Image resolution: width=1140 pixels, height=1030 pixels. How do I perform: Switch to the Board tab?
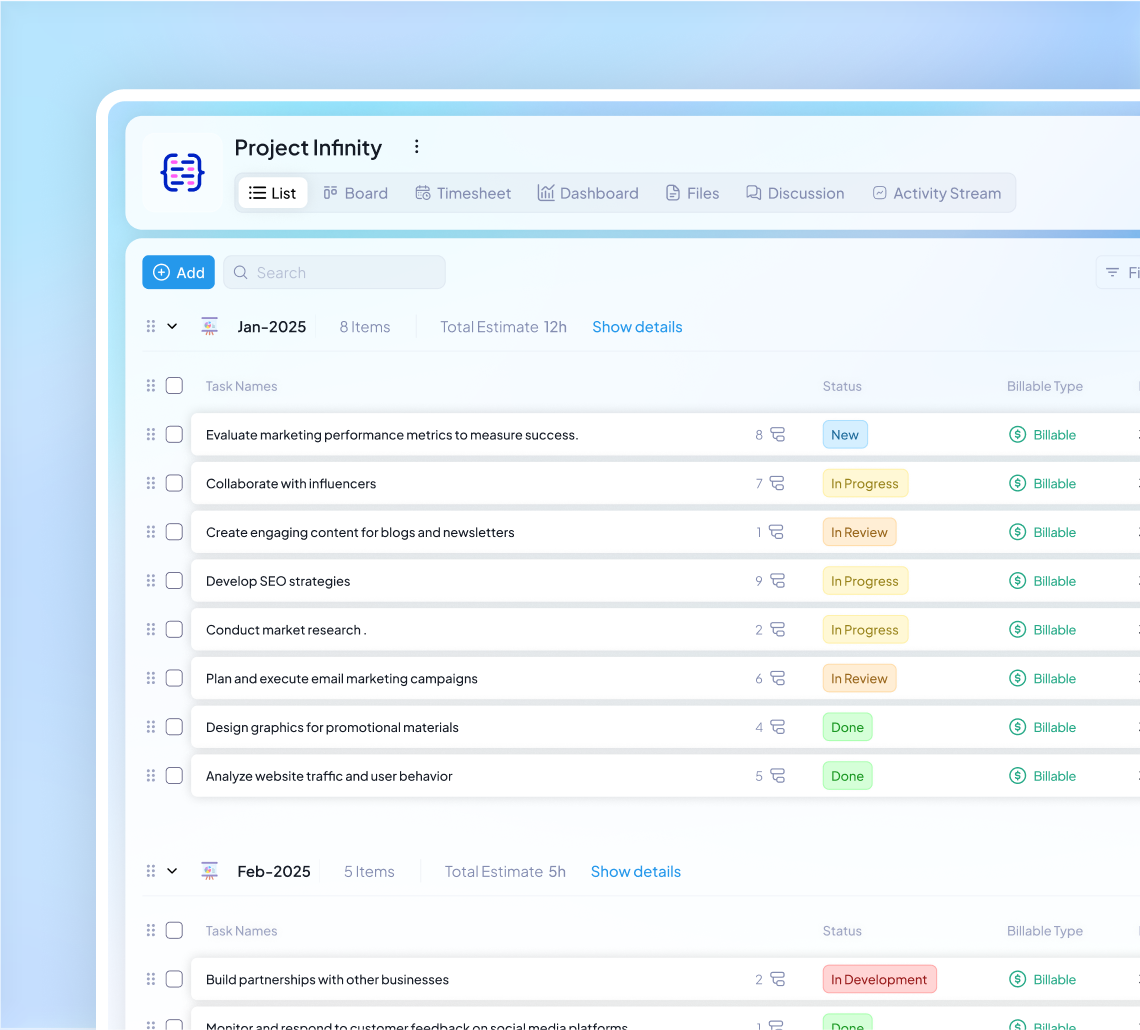click(355, 193)
